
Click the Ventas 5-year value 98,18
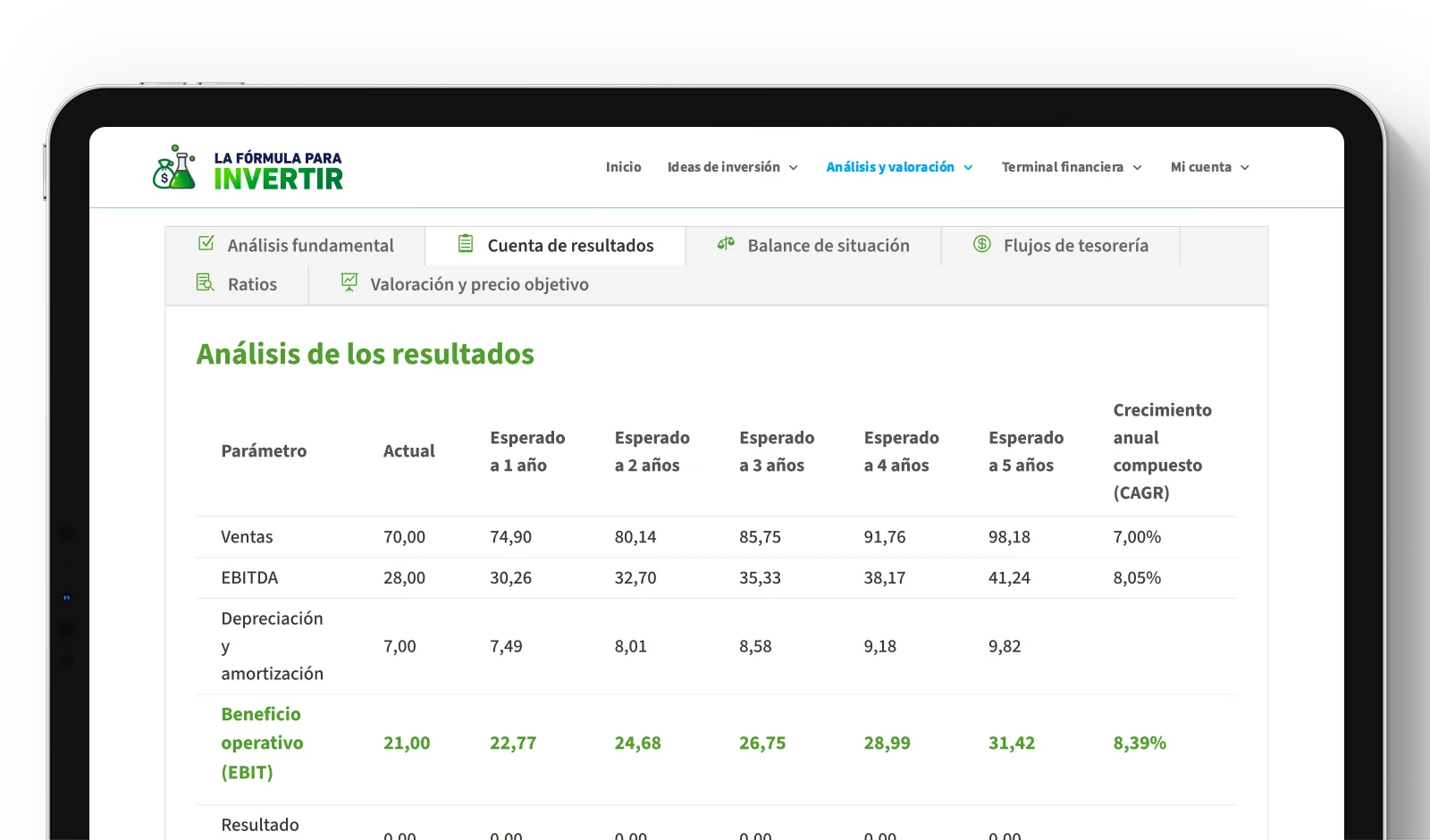point(1009,537)
